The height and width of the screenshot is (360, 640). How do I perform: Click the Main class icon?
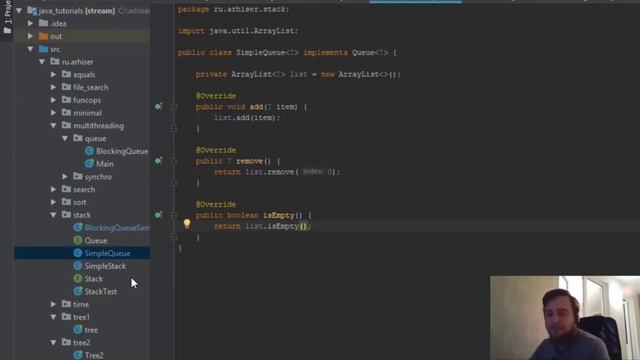point(89,164)
